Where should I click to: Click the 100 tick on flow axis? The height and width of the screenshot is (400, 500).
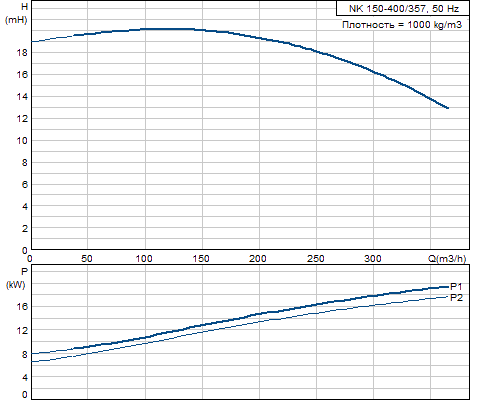pos(144,259)
